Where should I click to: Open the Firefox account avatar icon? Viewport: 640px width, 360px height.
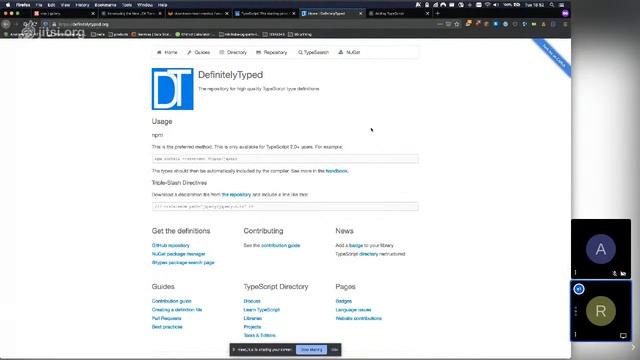pos(565,13)
